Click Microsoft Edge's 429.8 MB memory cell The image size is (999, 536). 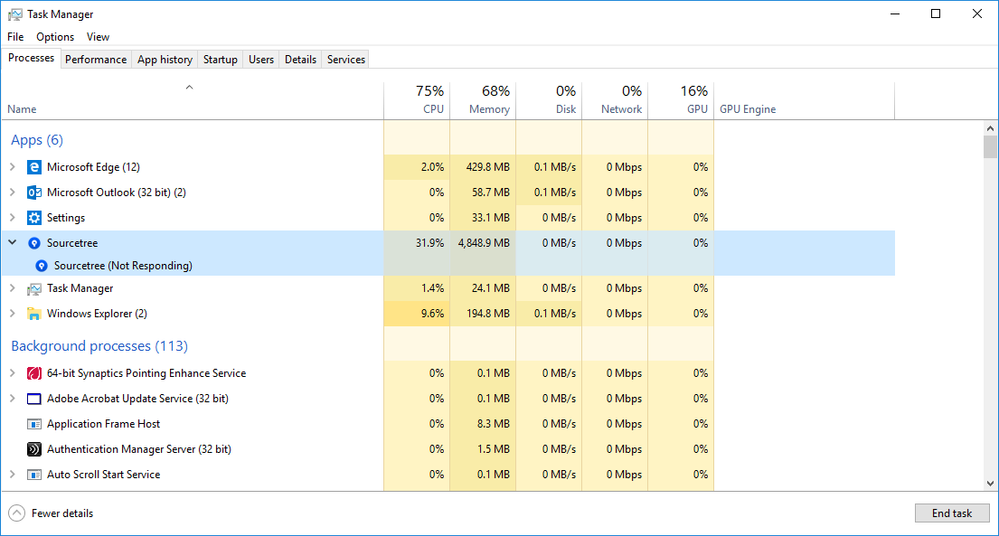tap(483, 167)
